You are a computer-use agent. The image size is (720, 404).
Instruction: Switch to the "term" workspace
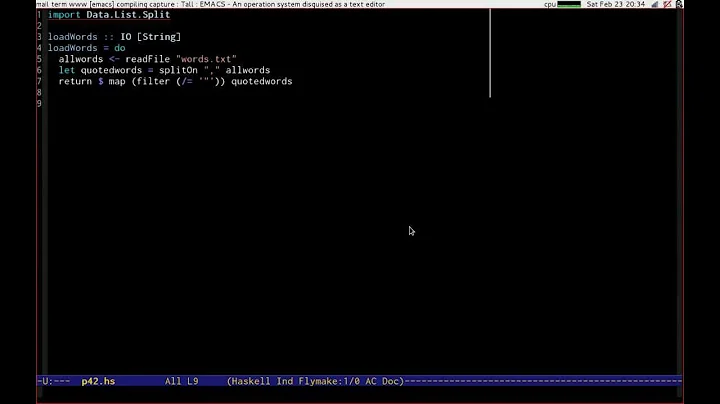(60, 4)
